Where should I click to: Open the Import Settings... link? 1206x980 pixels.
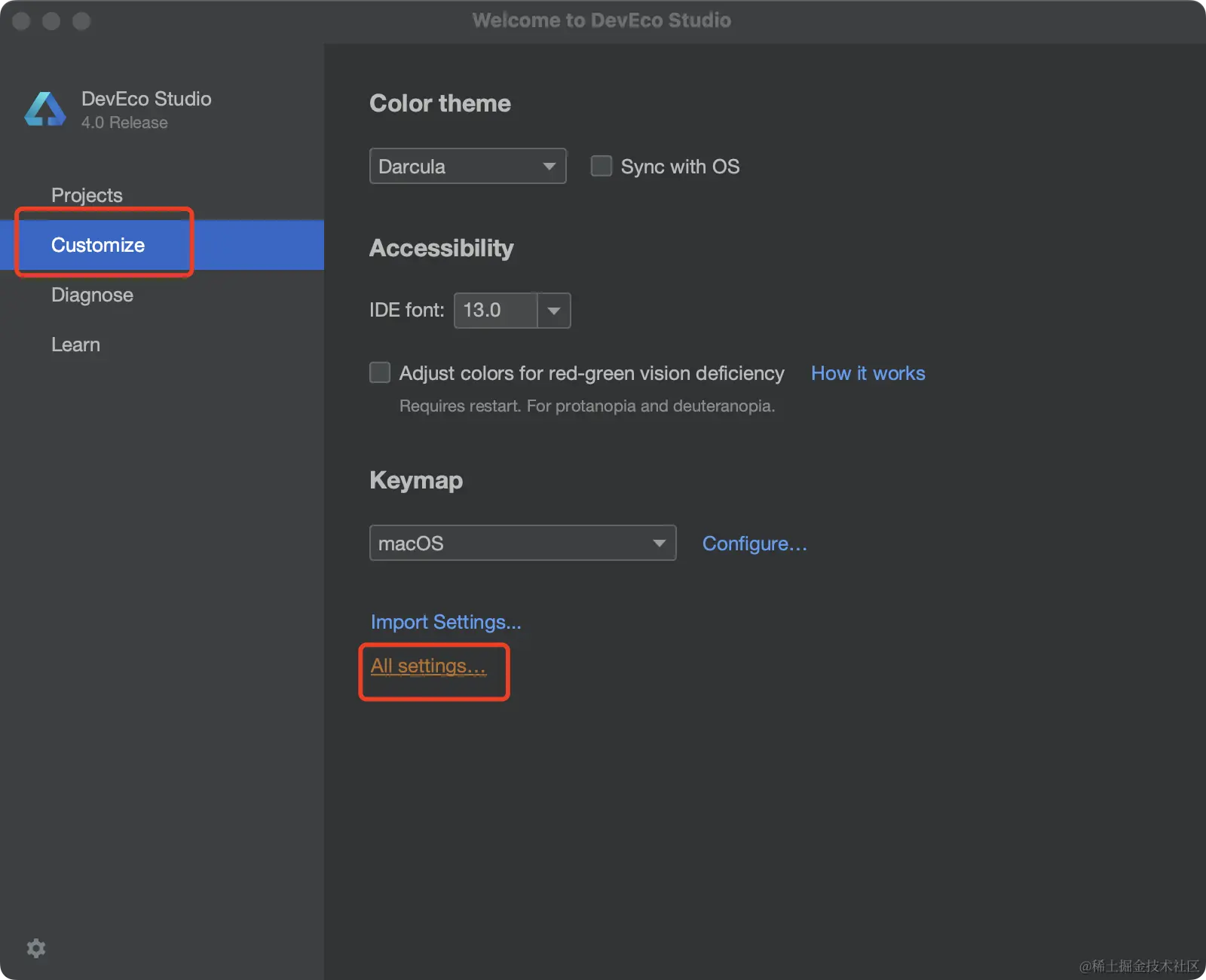click(445, 622)
